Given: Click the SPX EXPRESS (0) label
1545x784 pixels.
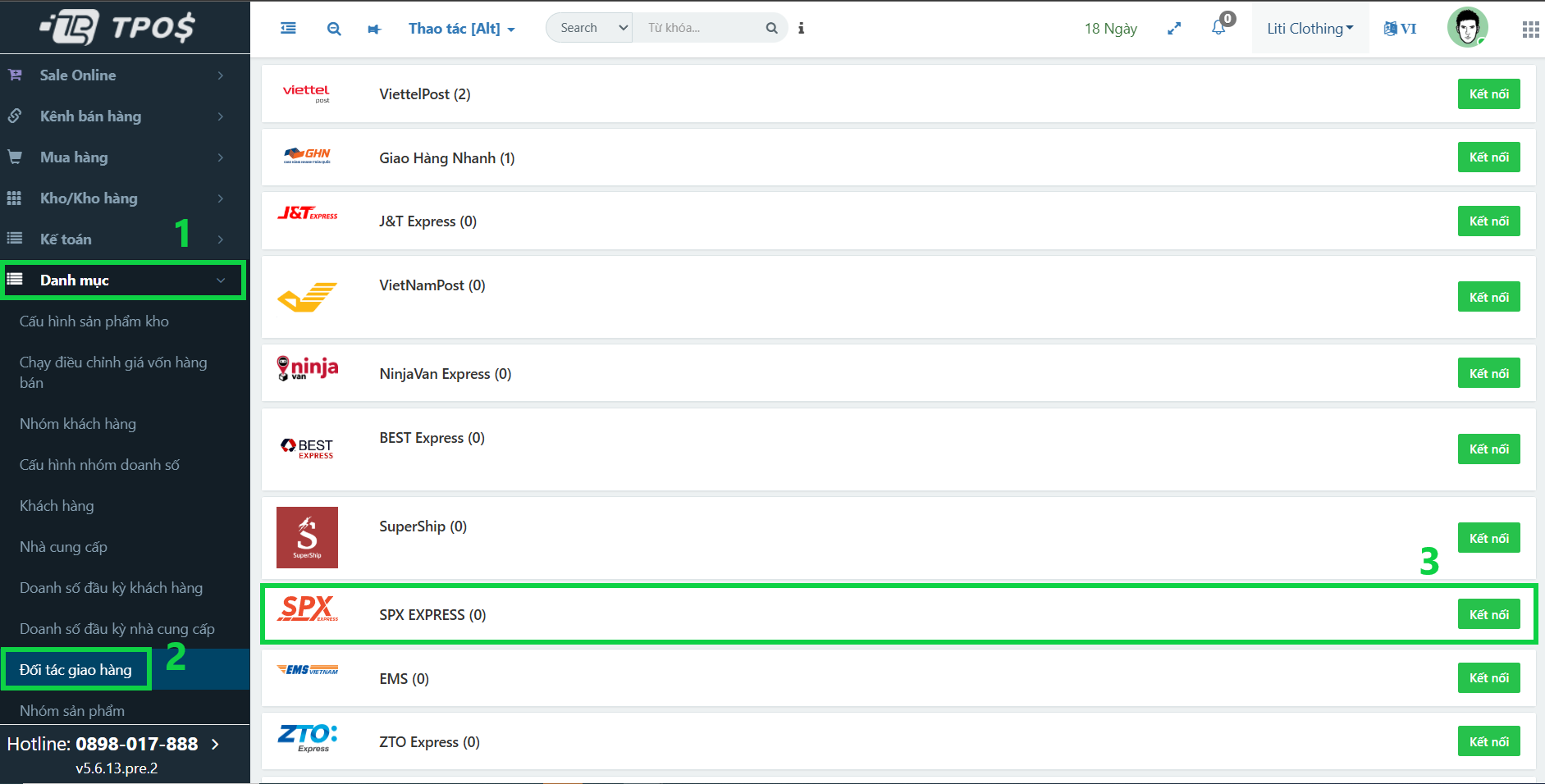Looking at the screenshot, I should point(432,615).
